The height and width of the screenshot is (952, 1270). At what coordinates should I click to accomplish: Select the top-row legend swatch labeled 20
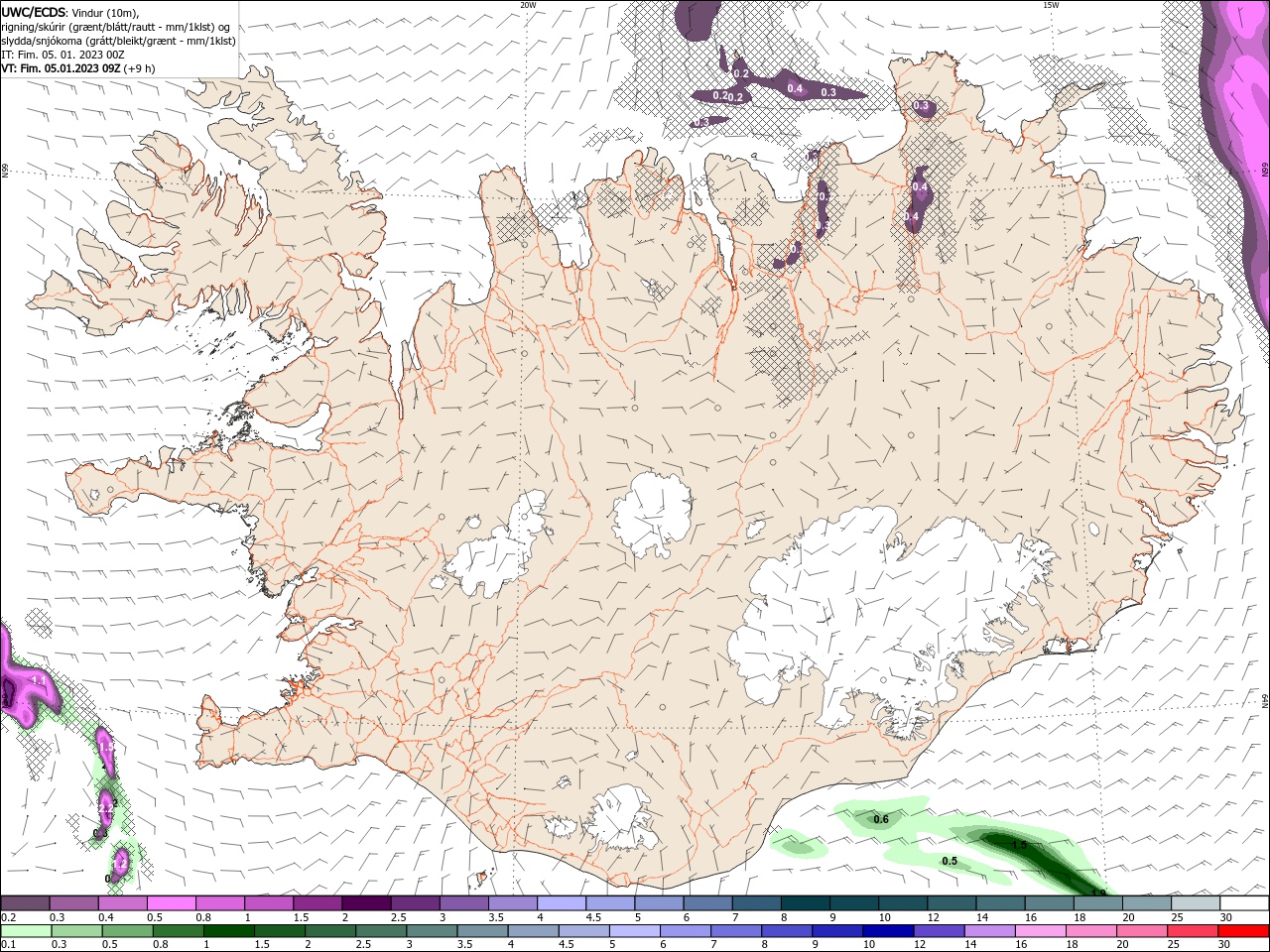[x=1147, y=903]
